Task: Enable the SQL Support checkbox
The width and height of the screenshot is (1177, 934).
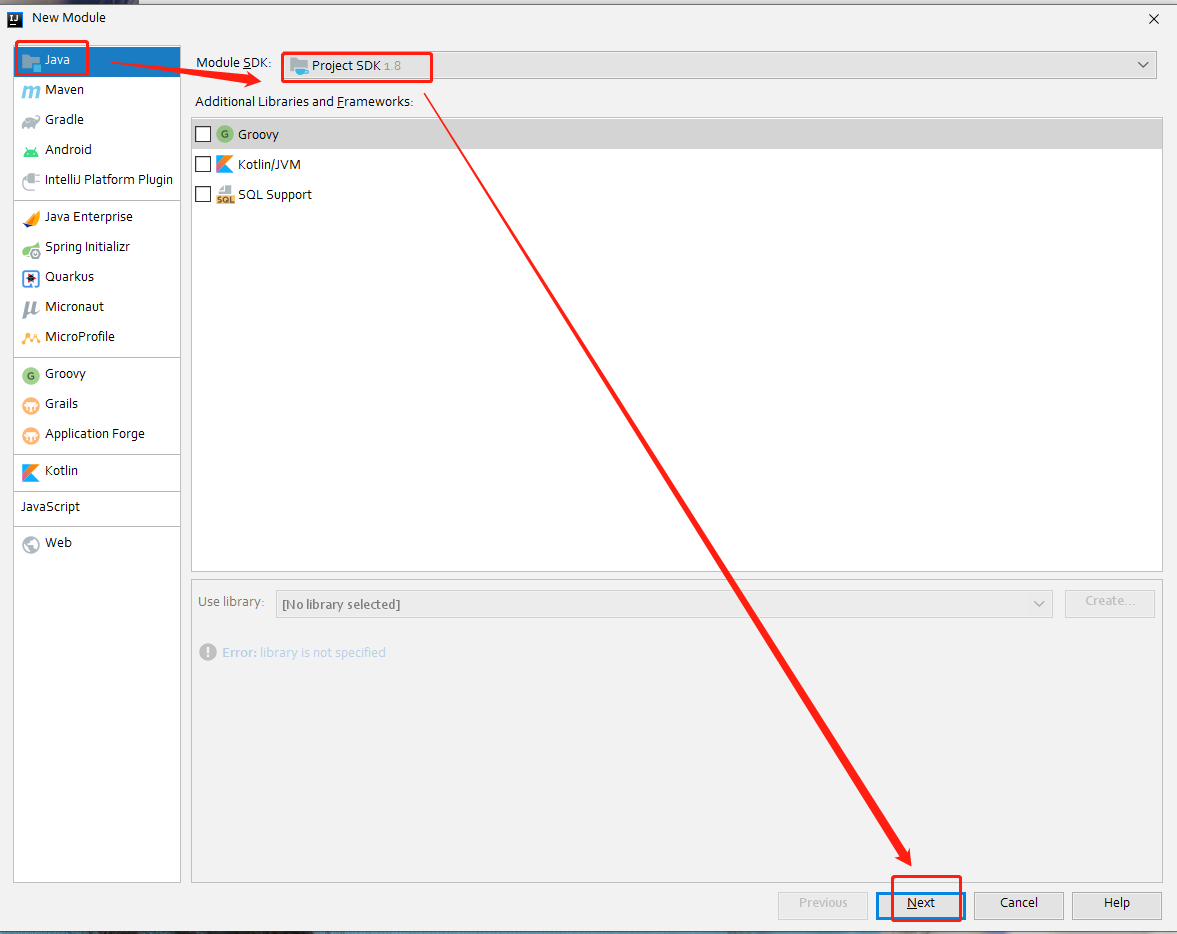Action: tap(203, 194)
